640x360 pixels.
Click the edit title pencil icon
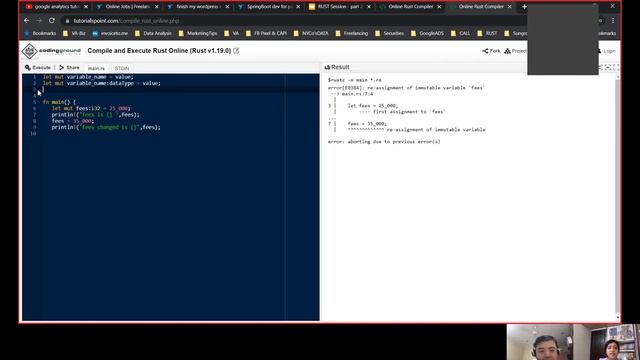click(x=236, y=51)
